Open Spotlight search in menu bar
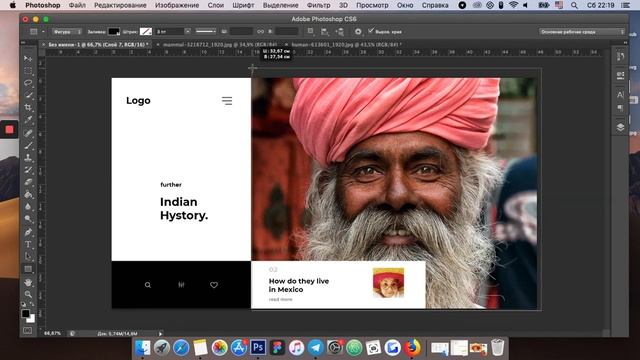This screenshot has height=360, width=640. pos(574,5)
